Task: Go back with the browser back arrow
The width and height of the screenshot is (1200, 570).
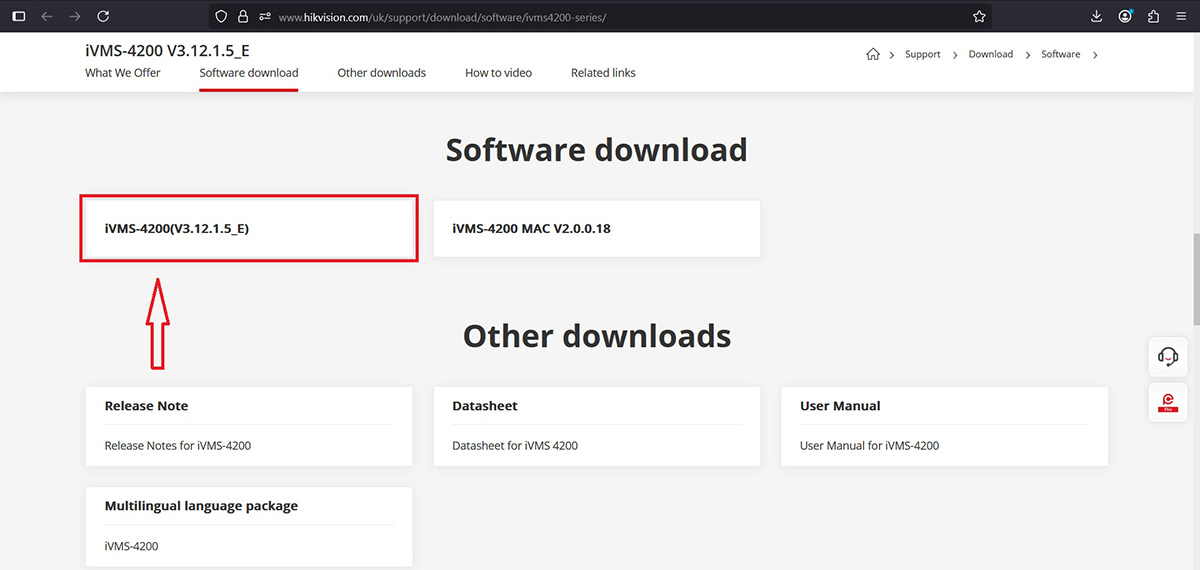Action: (47, 16)
